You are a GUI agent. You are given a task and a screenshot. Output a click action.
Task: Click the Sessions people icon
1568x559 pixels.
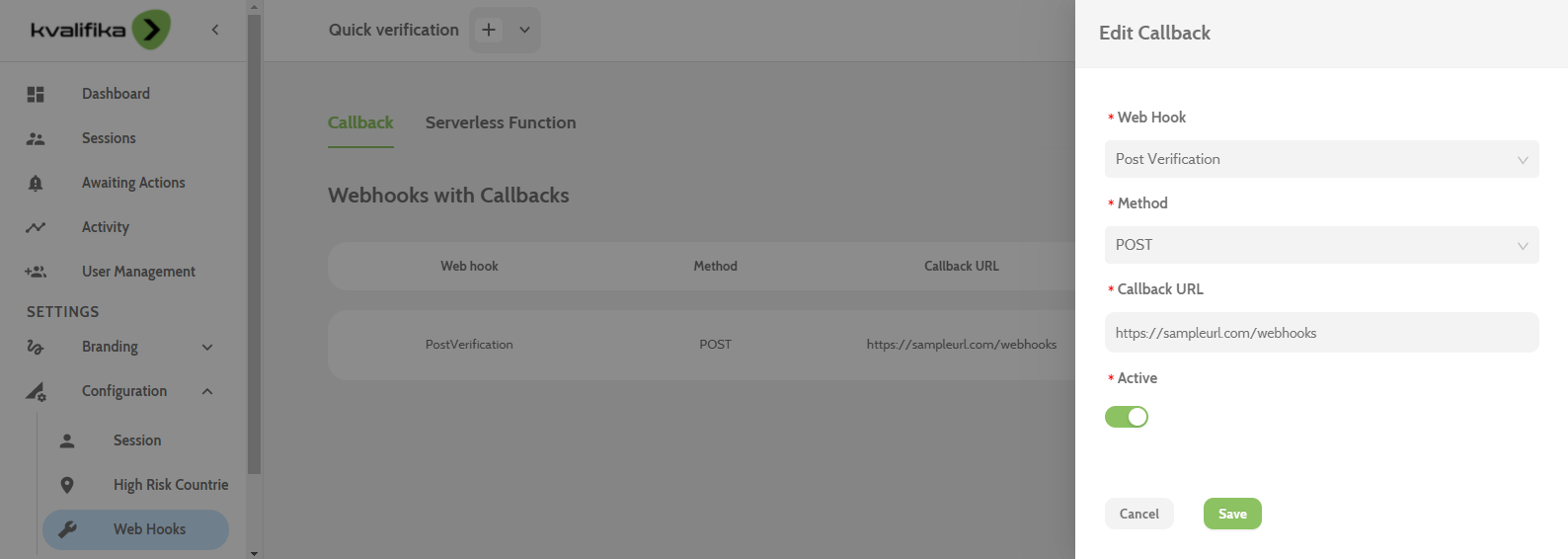36,138
